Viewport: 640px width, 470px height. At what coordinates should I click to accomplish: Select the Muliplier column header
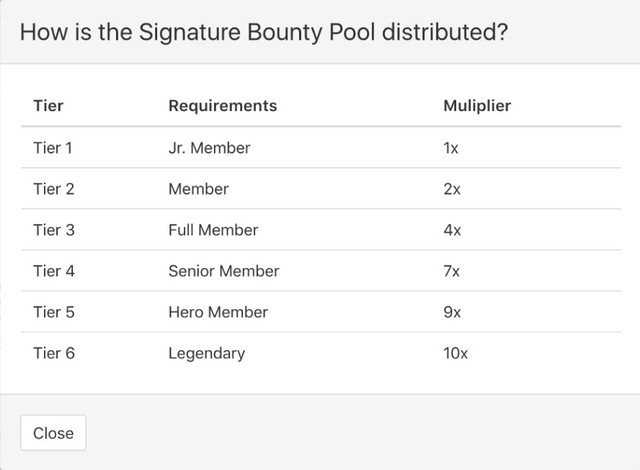477,106
